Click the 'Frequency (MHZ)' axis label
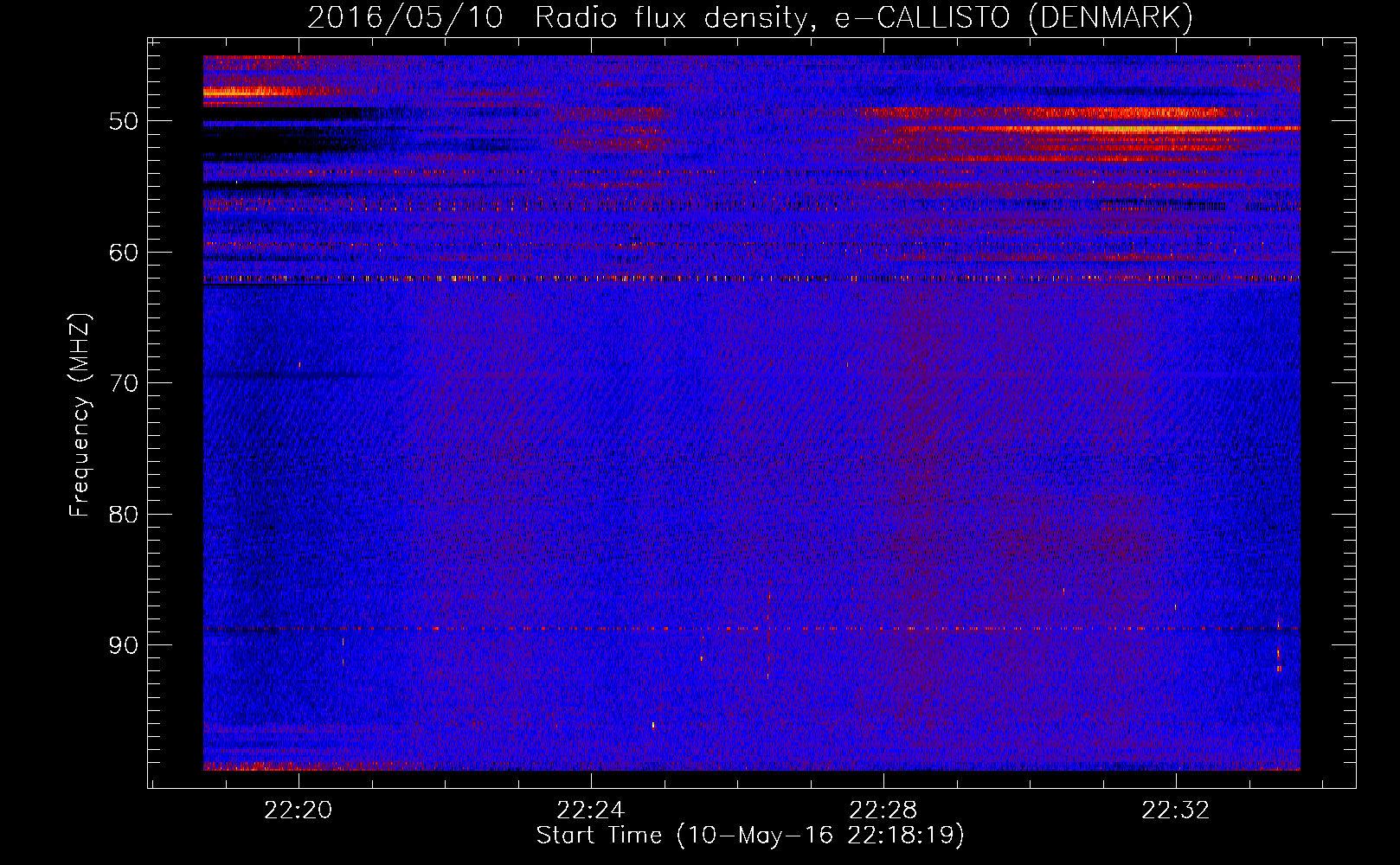The image size is (1400, 865). pos(80,415)
